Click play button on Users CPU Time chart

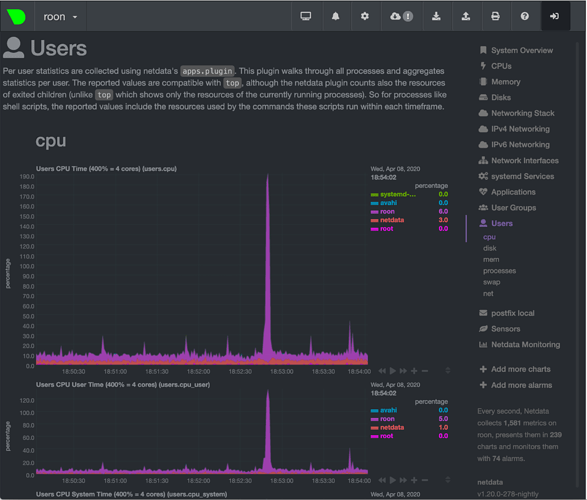393,371
